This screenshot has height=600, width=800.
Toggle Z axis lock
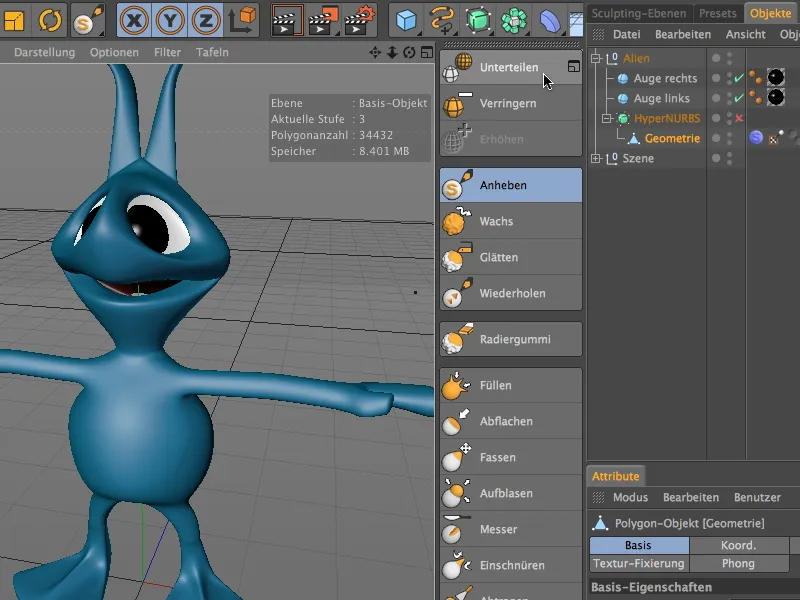point(205,20)
